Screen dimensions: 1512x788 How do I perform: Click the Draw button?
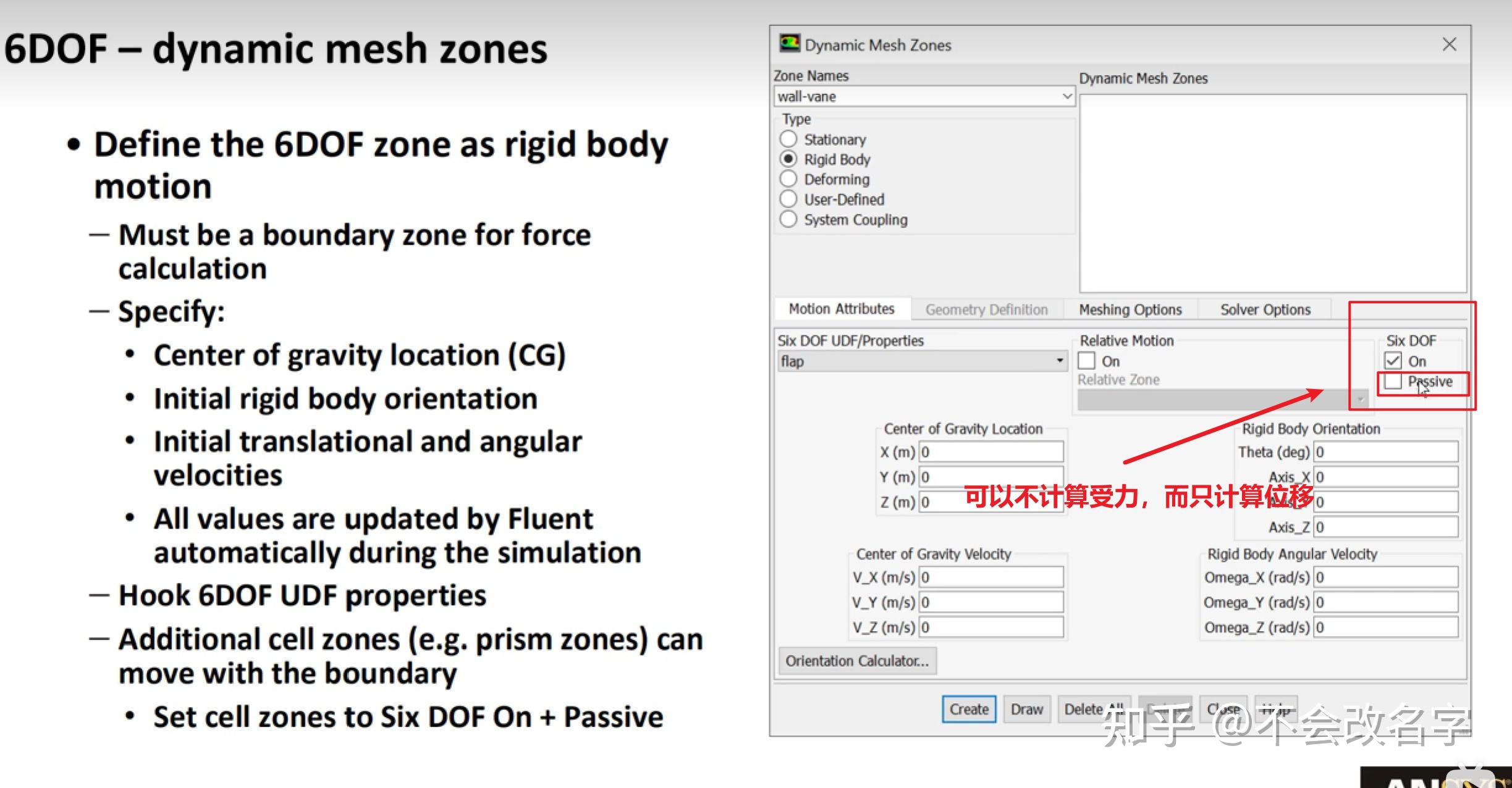pyautogui.click(x=1026, y=709)
